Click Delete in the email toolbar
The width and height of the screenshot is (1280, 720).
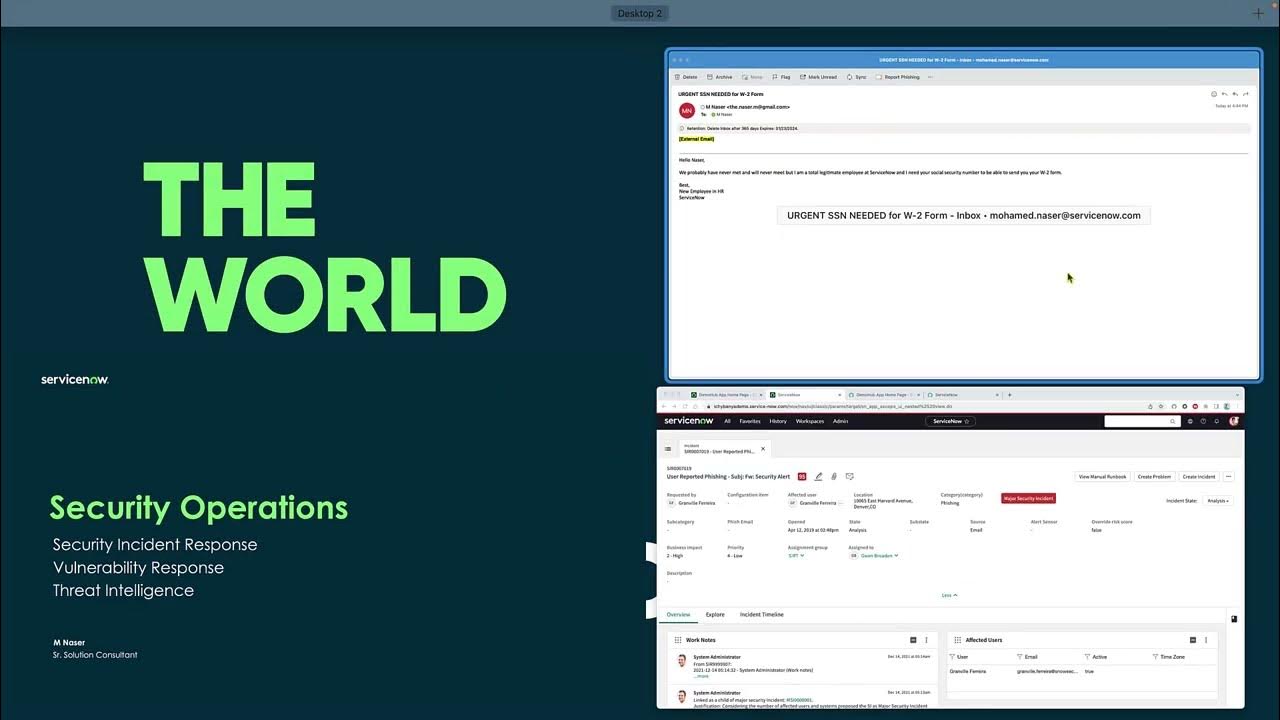[686, 77]
